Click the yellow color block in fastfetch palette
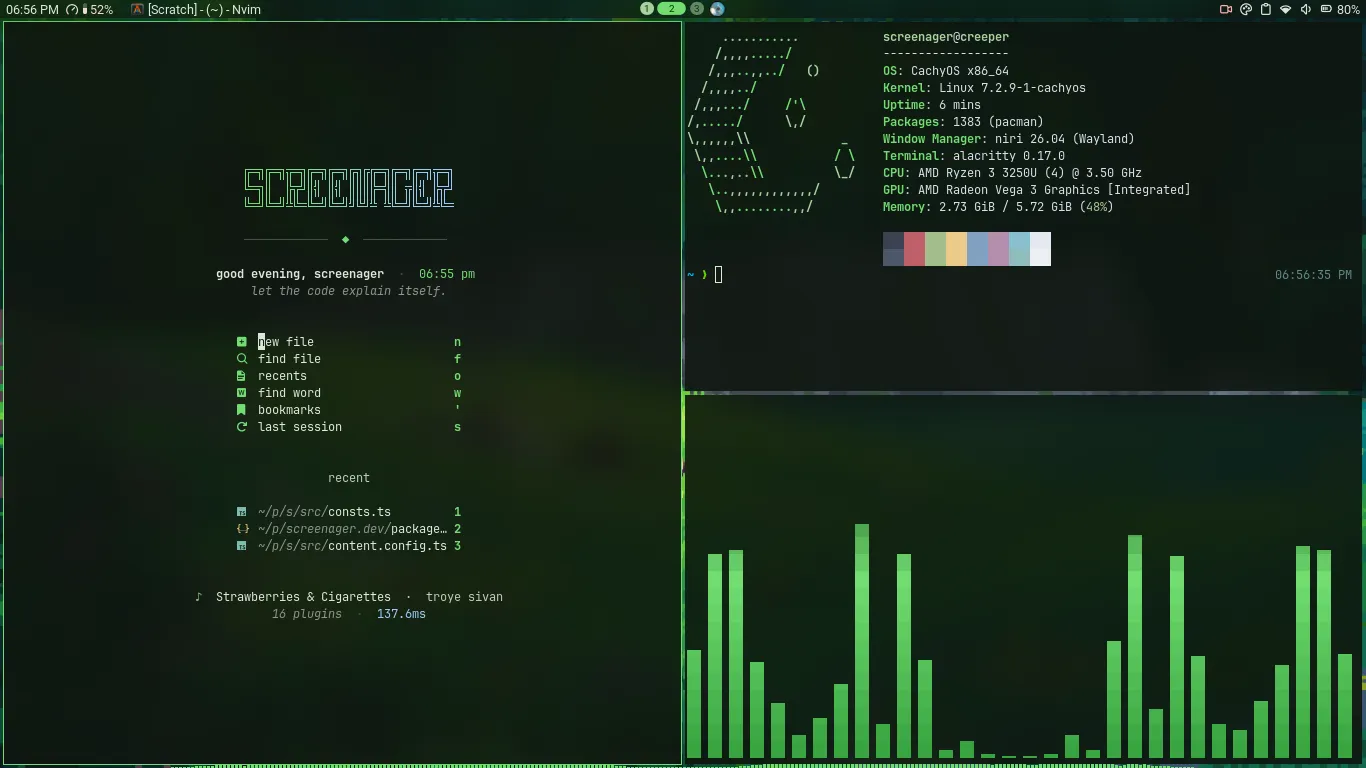1366x768 pixels. (956, 249)
